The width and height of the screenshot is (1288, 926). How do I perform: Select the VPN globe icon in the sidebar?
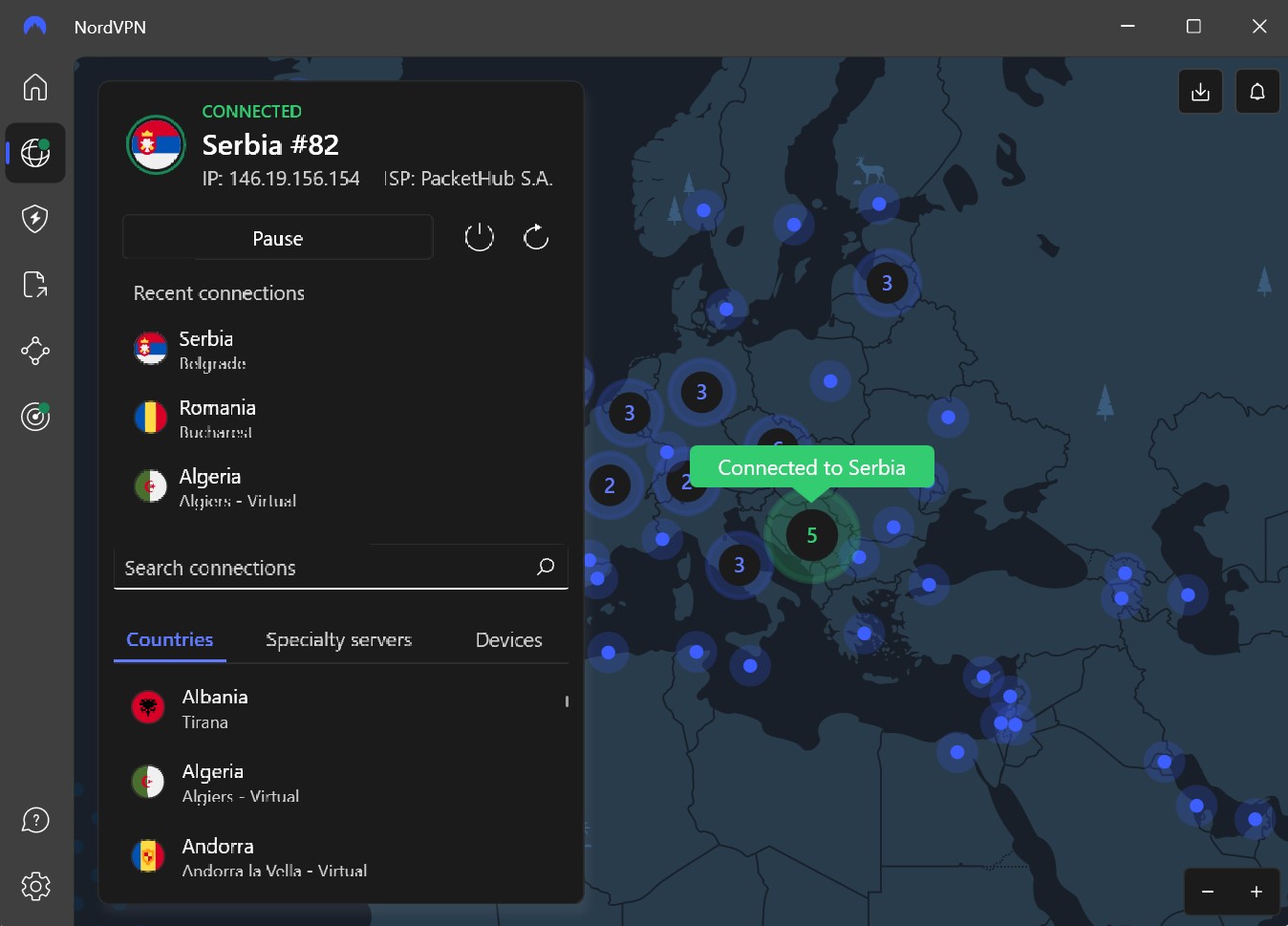pyautogui.click(x=34, y=152)
